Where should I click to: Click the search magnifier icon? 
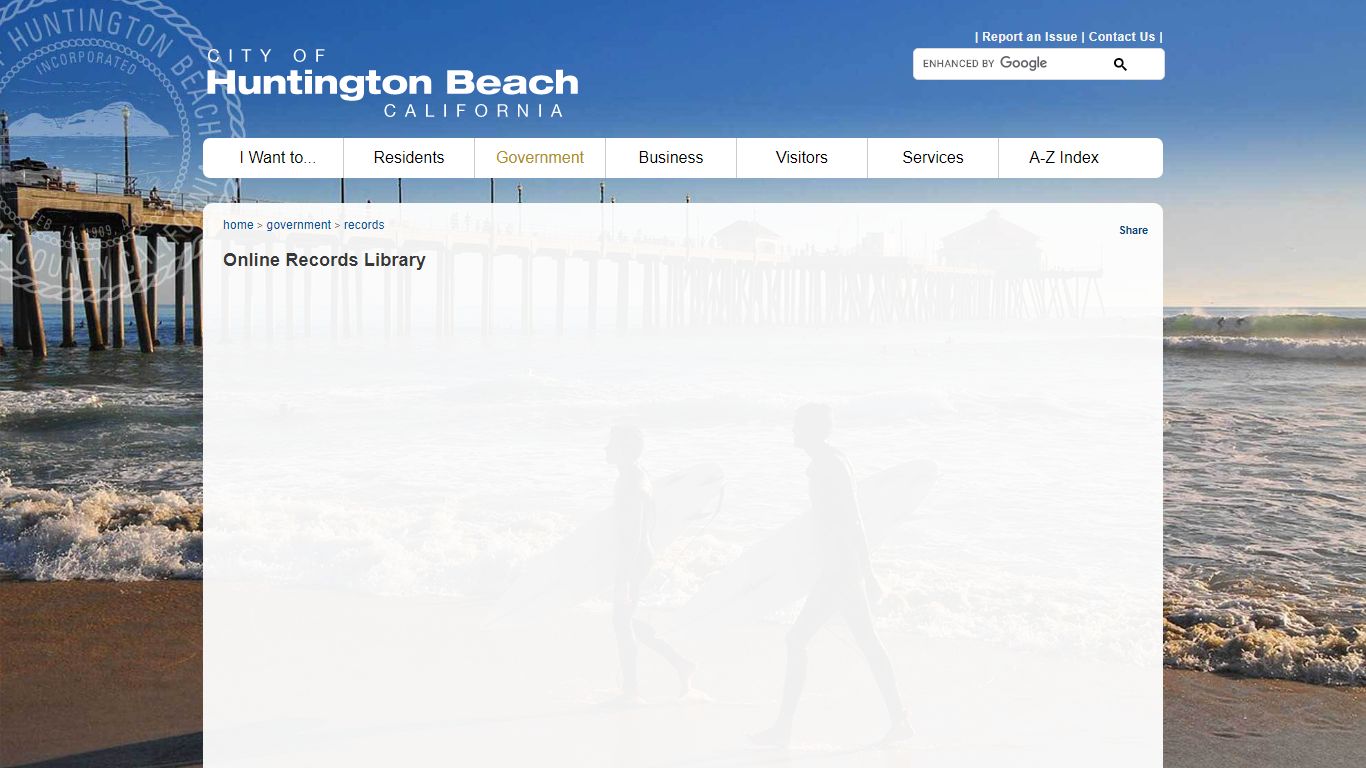coord(1120,64)
